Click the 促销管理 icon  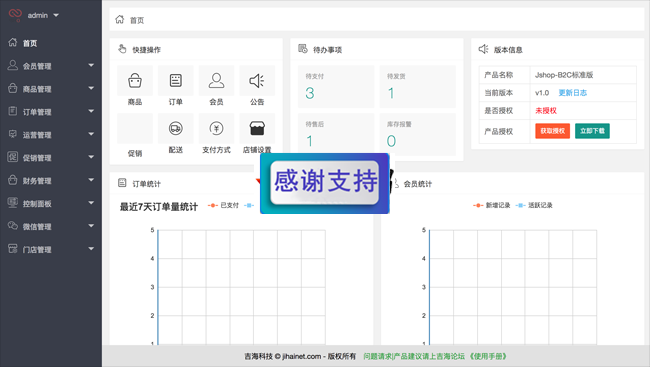(13, 157)
